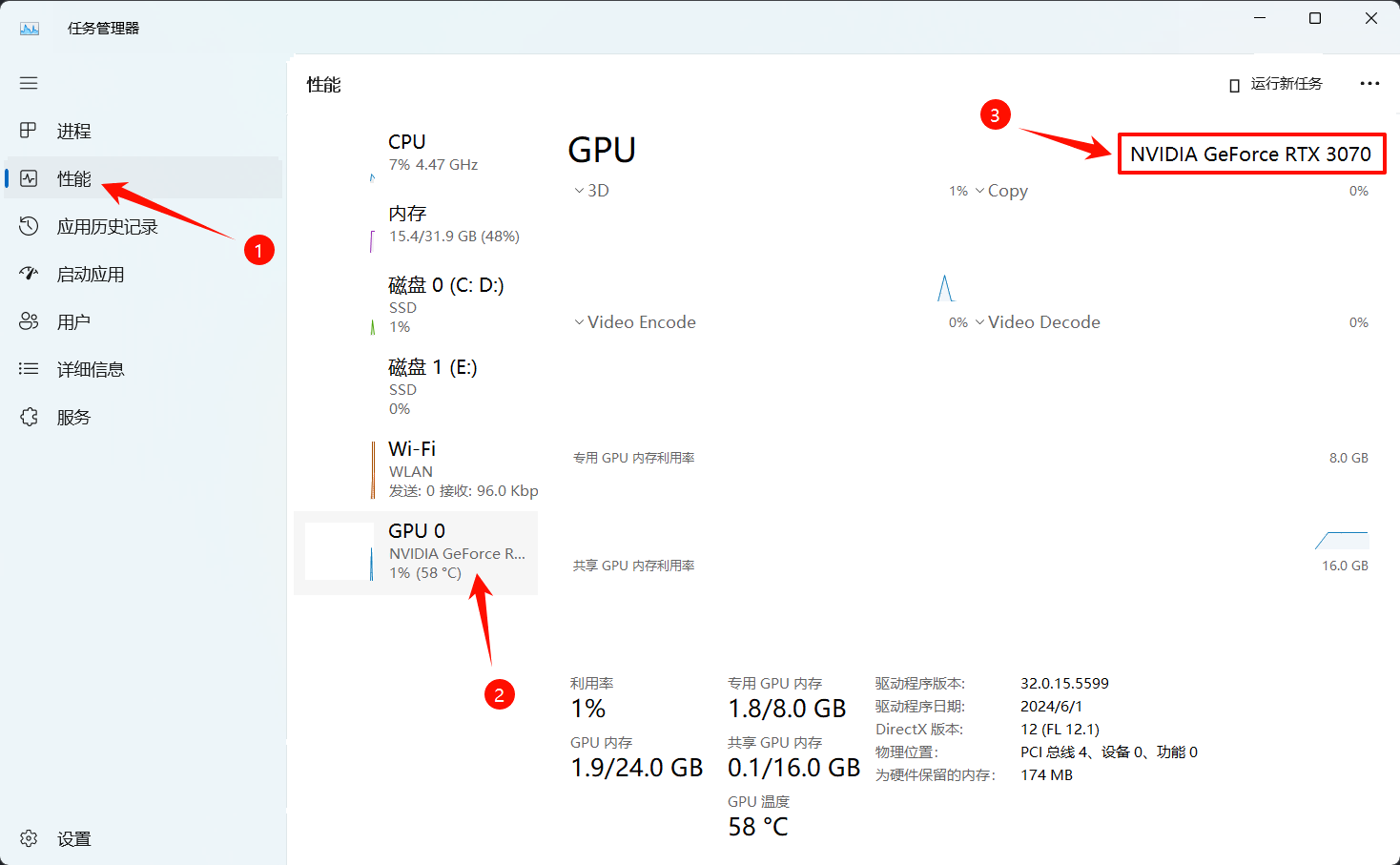This screenshot has height=865, width=1400.
Task: Go to the 进程 tab
Action: [x=143, y=131]
